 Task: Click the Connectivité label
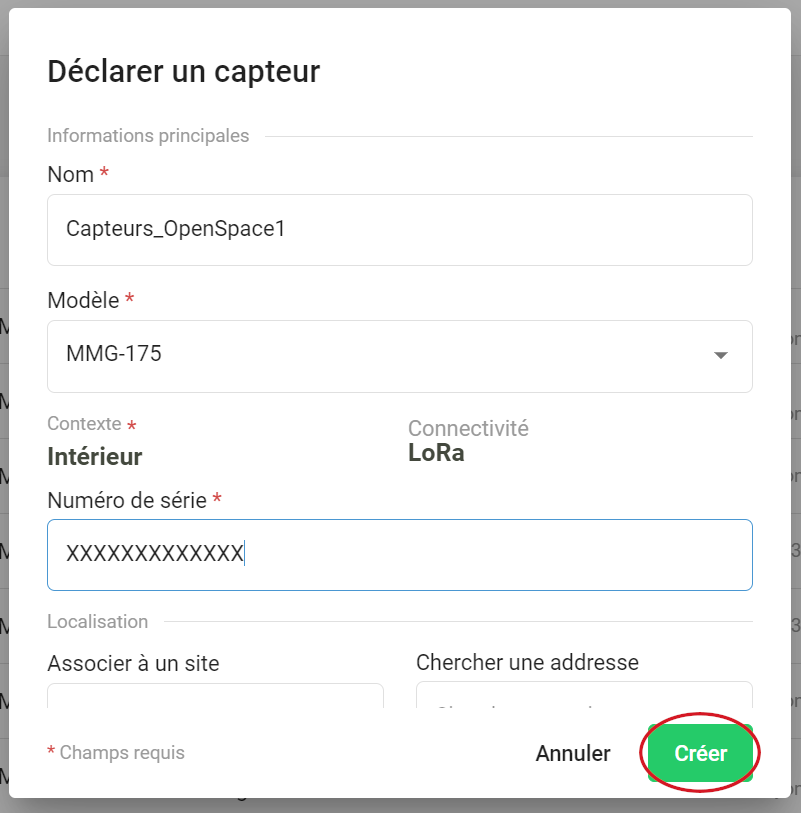[x=468, y=428]
